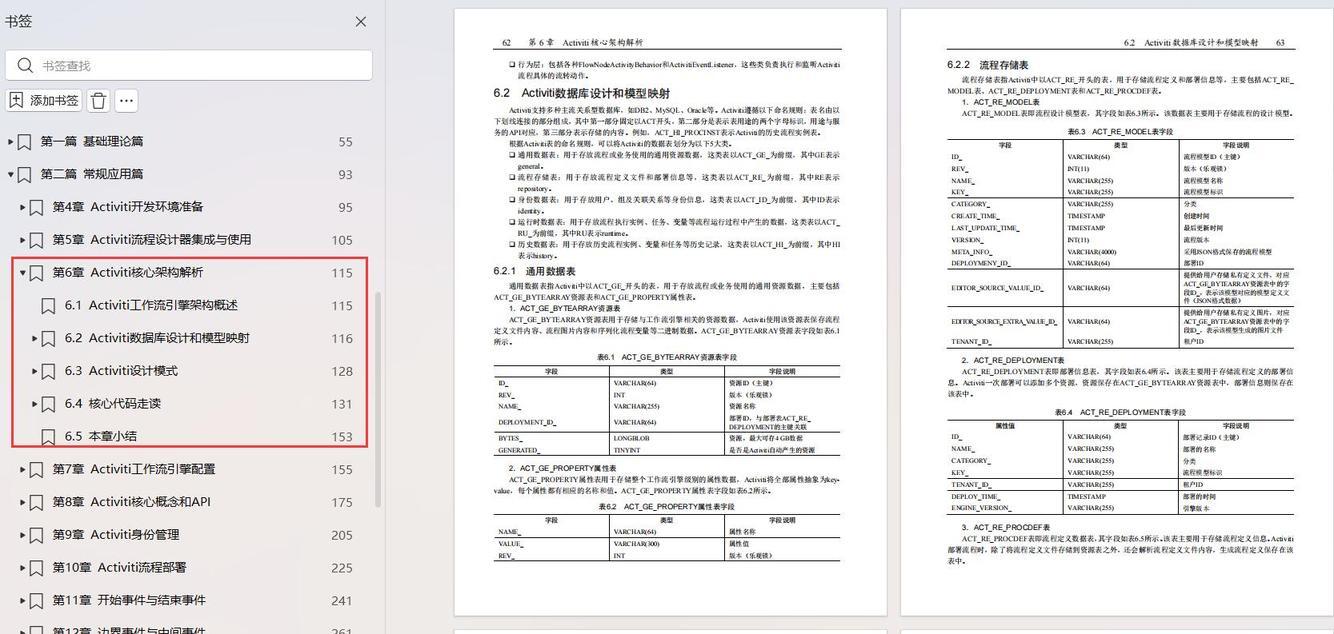
Task: Click bookmark icon of 6.4 entry
Action: pyautogui.click(x=48, y=404)
